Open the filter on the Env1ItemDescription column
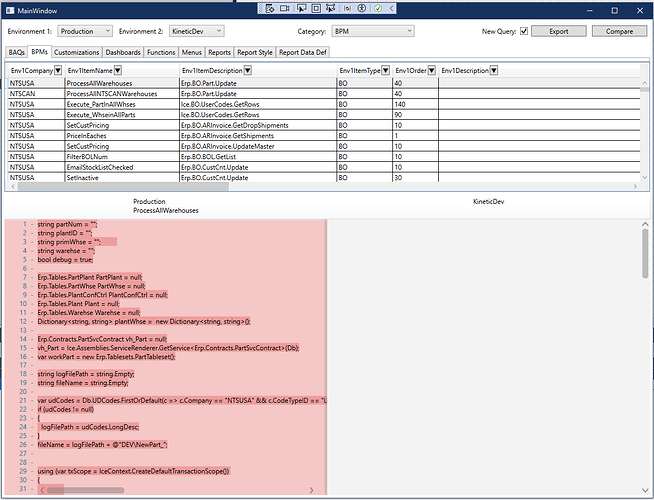 [x=247, y=70]
